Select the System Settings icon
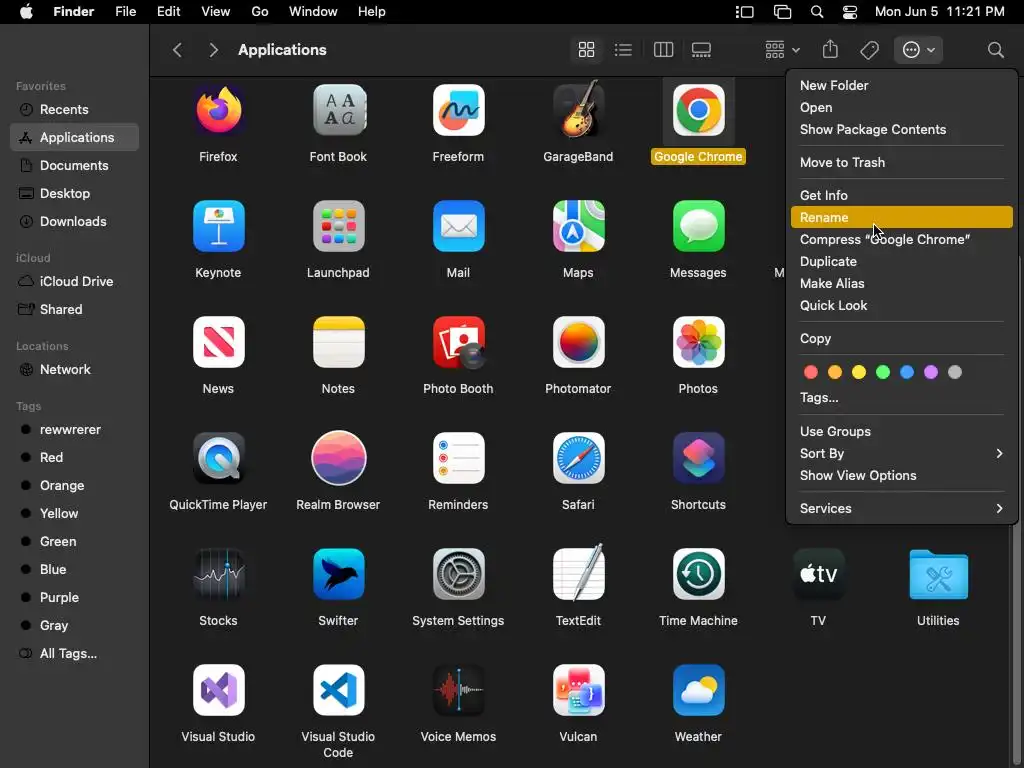Screen dimensions: 1024x768 pyautogui.click(x=458, y=574)
